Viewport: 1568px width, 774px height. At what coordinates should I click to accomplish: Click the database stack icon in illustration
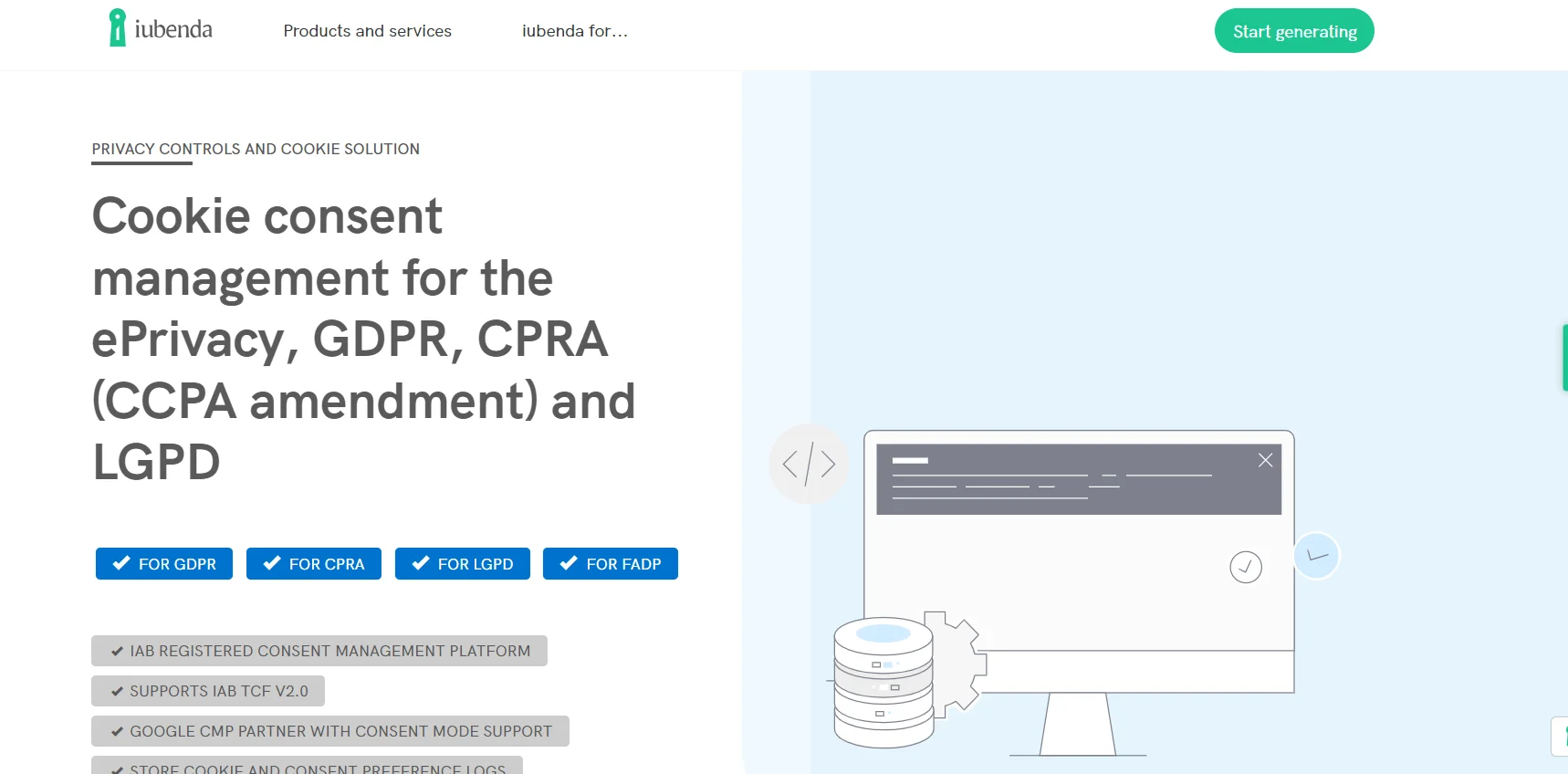pyautogui.click(x=883, y=683)
